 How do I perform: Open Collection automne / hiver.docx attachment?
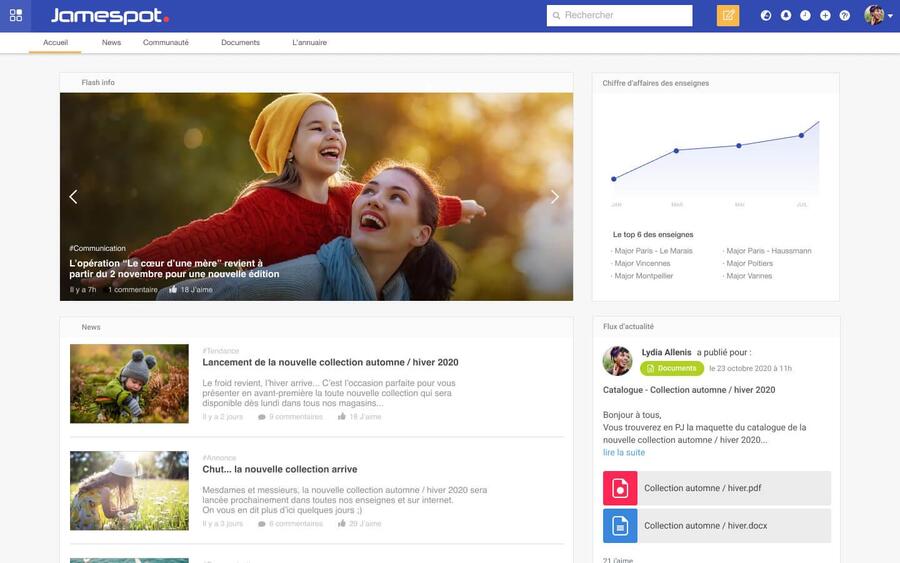tap(717, 525)
